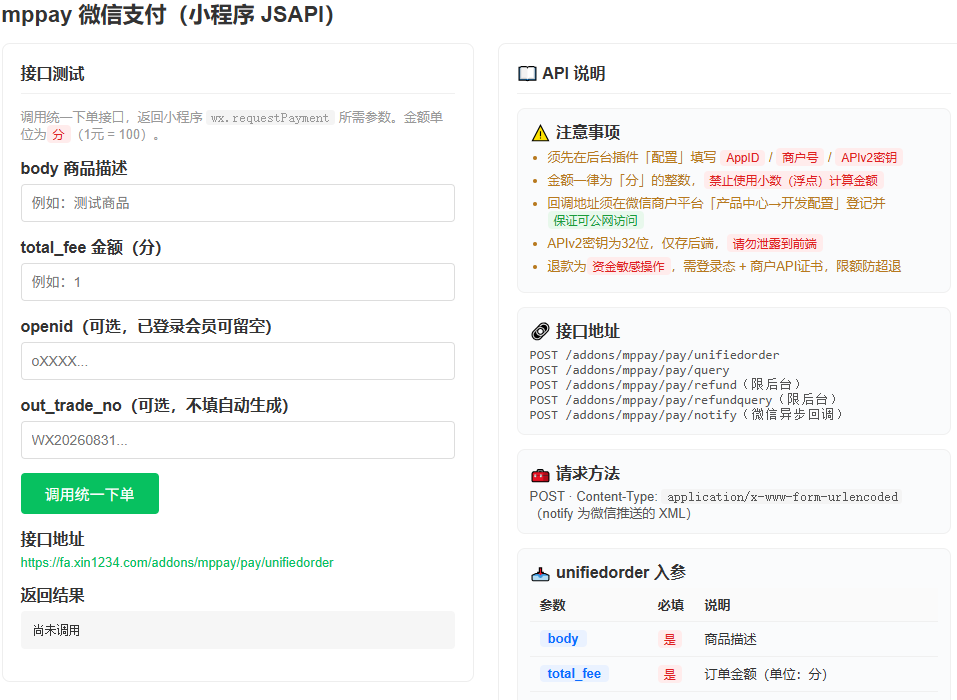Click the APIv2密钥 red tag
Image resolution: width=957 pixels, height=700 pixels.
click(x=869, y=157)
